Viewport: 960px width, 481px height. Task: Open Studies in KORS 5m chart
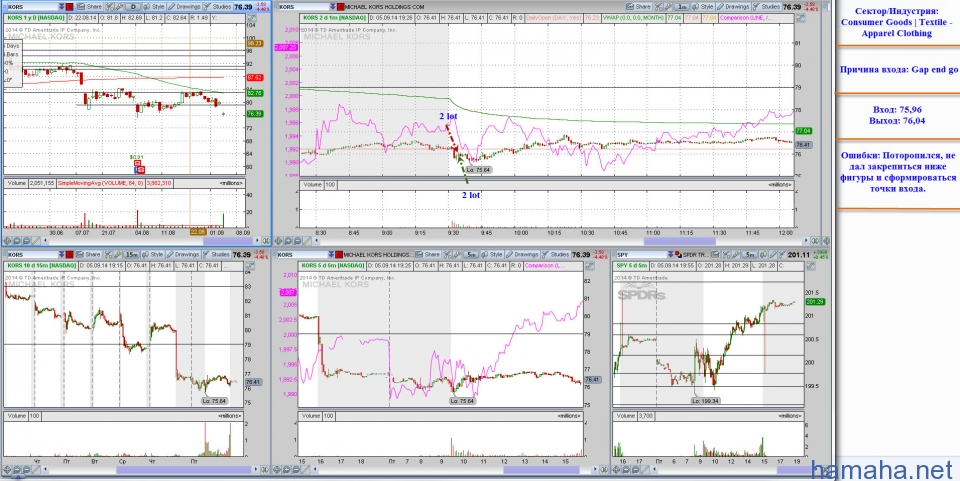555,255
